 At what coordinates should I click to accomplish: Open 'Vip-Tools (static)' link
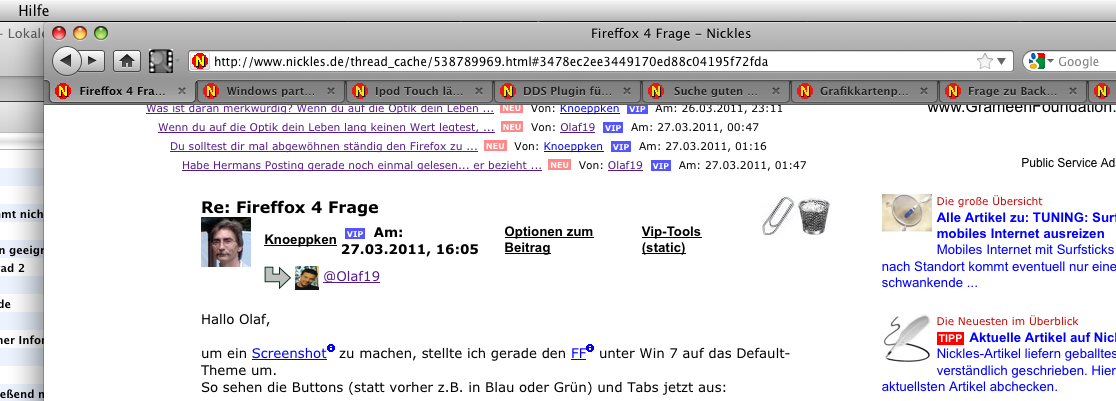(x=671, y=239)
